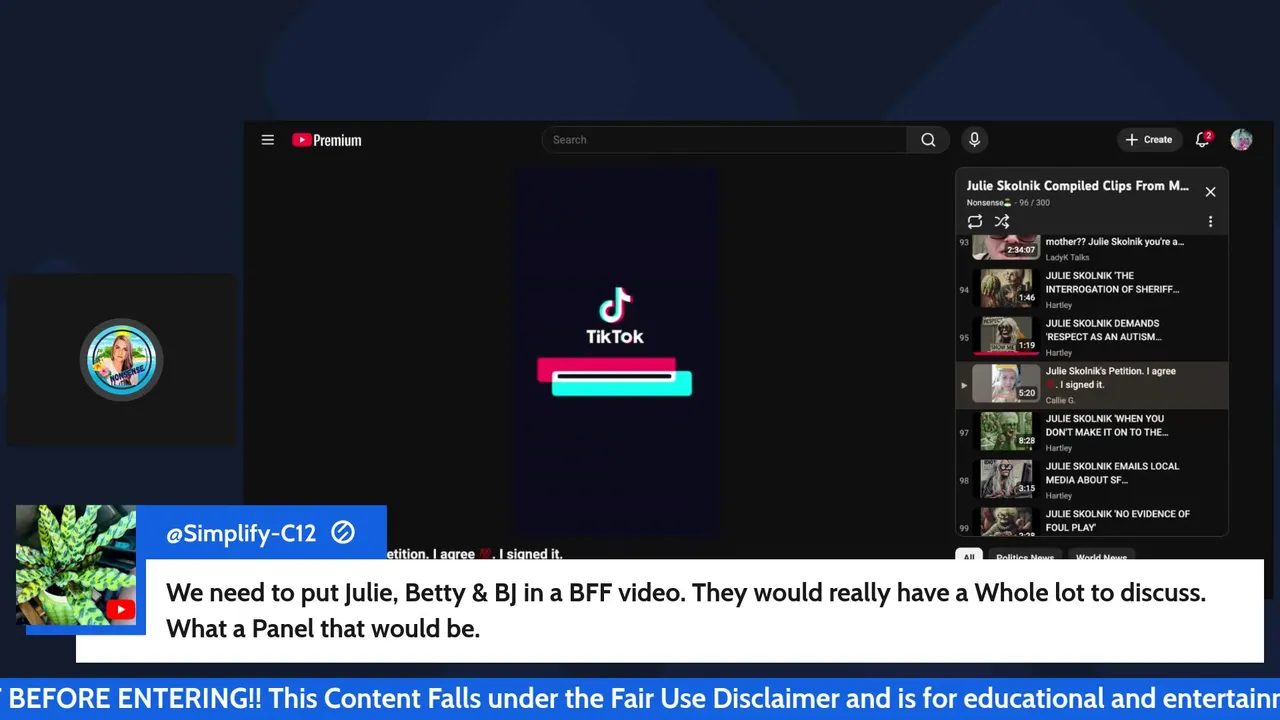The image size is (1280, 720).
Task: Click the commenter's plant avatar
Action: [76, 565]
